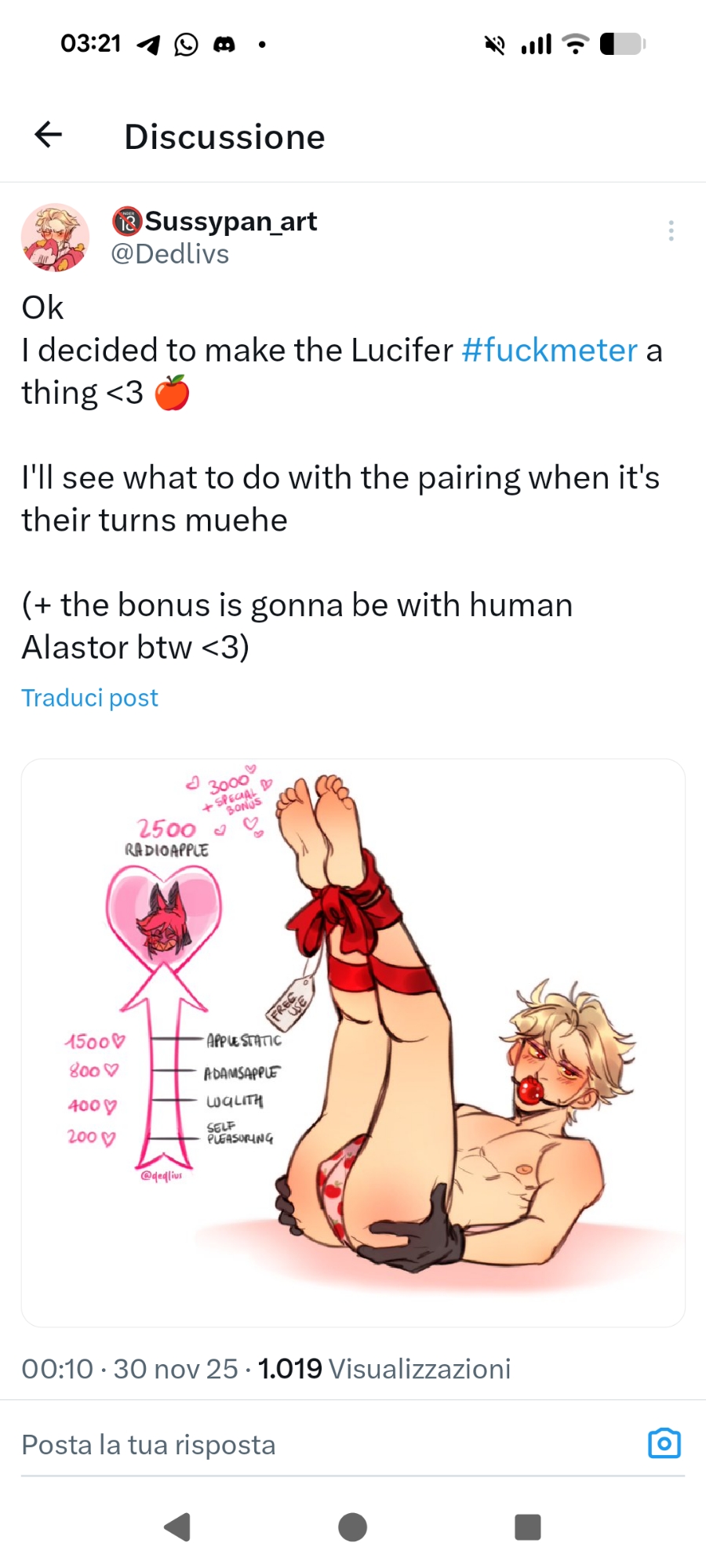Image resolution: width=706 pixels, height=1568 pixels.
Task: Tap Traduci post to translate
Action: coord(89,698)
